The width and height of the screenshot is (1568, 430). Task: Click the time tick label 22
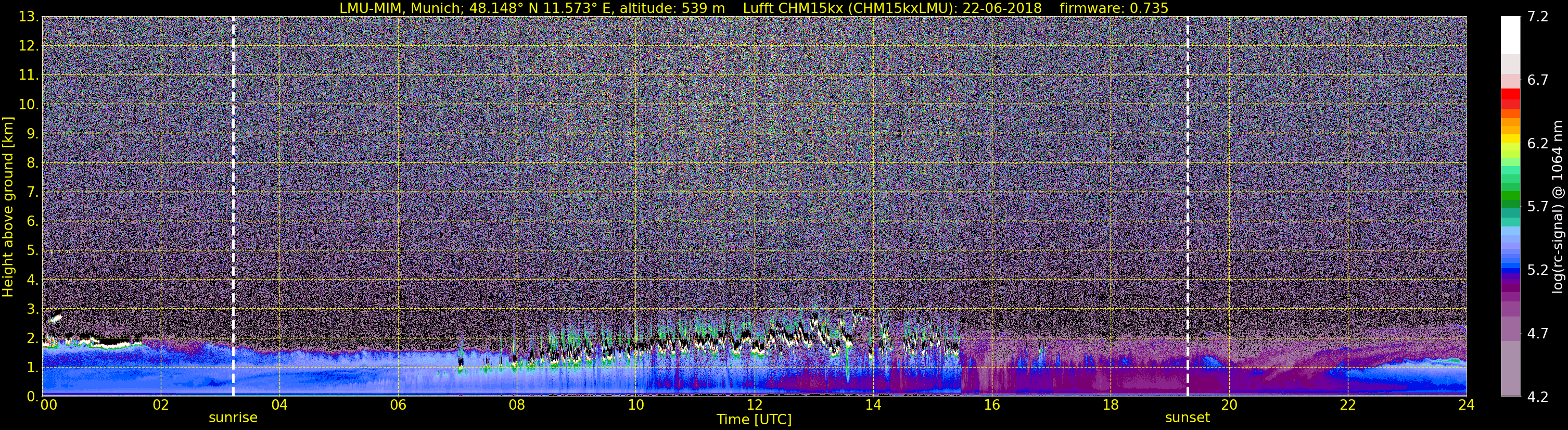pyautogui.click(x=1348, y=405)
